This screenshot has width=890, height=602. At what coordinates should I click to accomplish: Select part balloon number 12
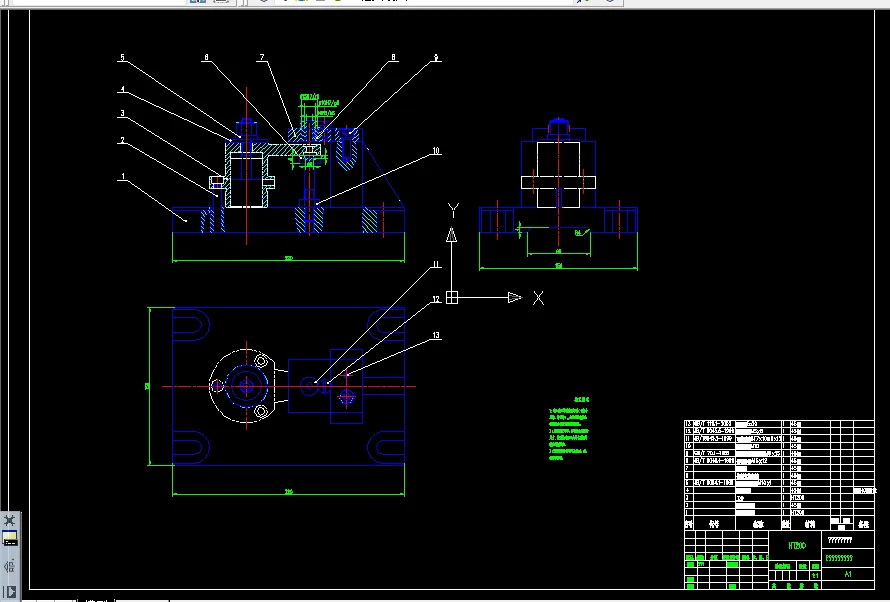coord(436,300)
